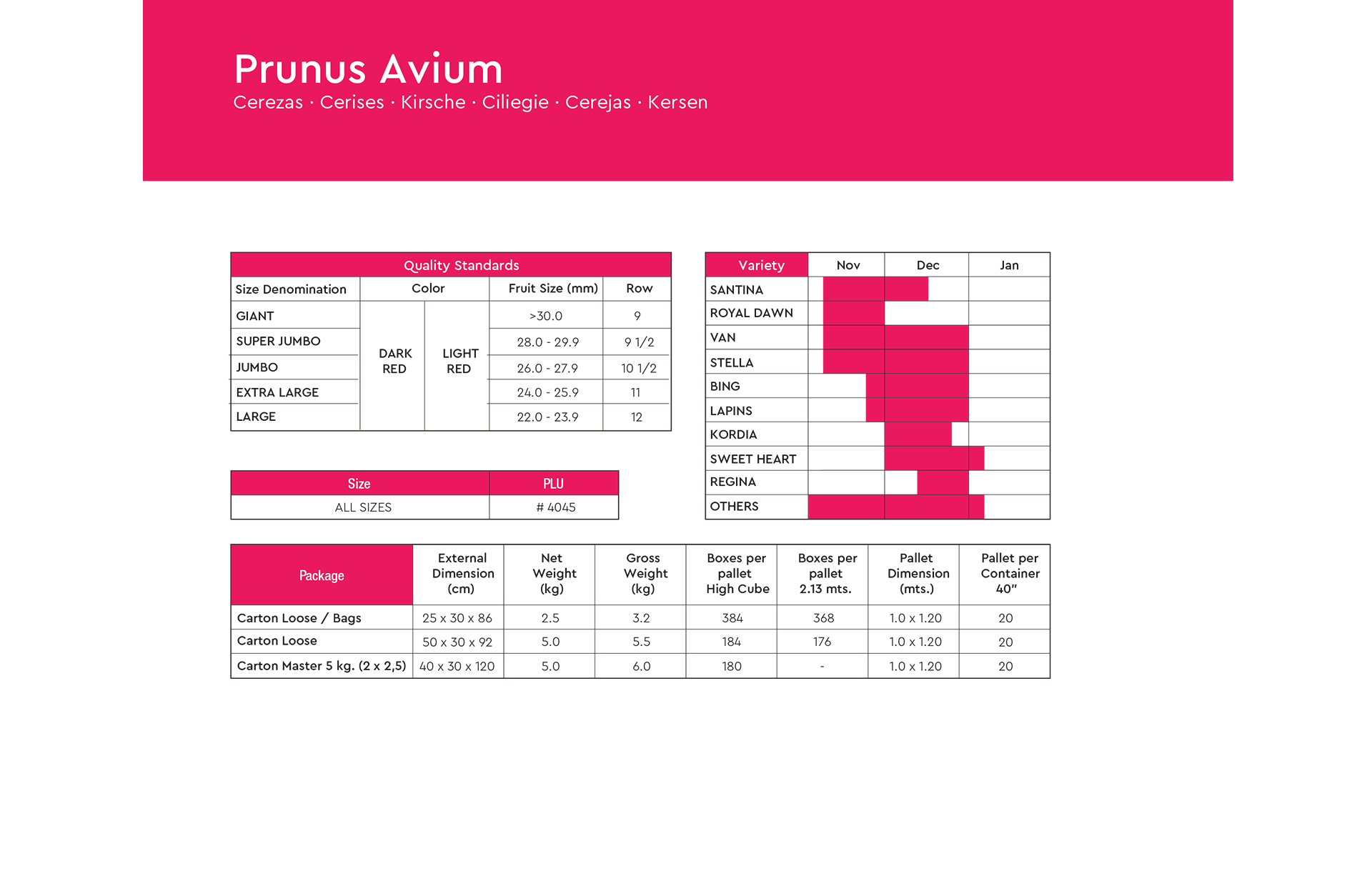Select the Carton Loose / Bags row
This screenshot has height=871, width=1372.
click(640, 617)
